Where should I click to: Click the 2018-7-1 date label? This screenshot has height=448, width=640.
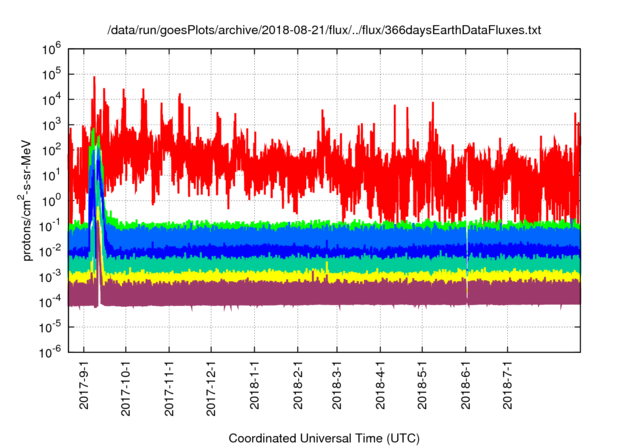pyautogui.click(x=507, y=385)
